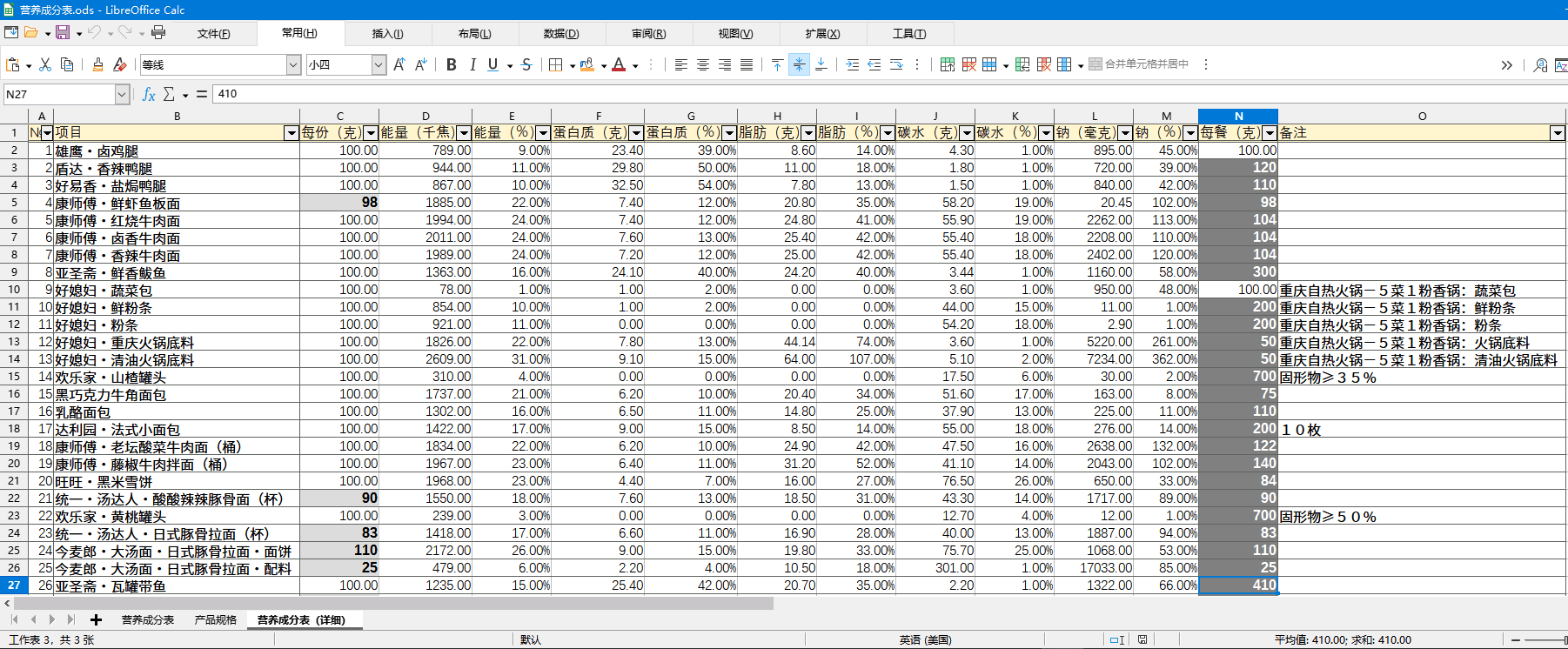Select cell containing 亚圣斋・瓦罐带鱼
Screen dimensions: 1568x649
click(x=177, y=585)
